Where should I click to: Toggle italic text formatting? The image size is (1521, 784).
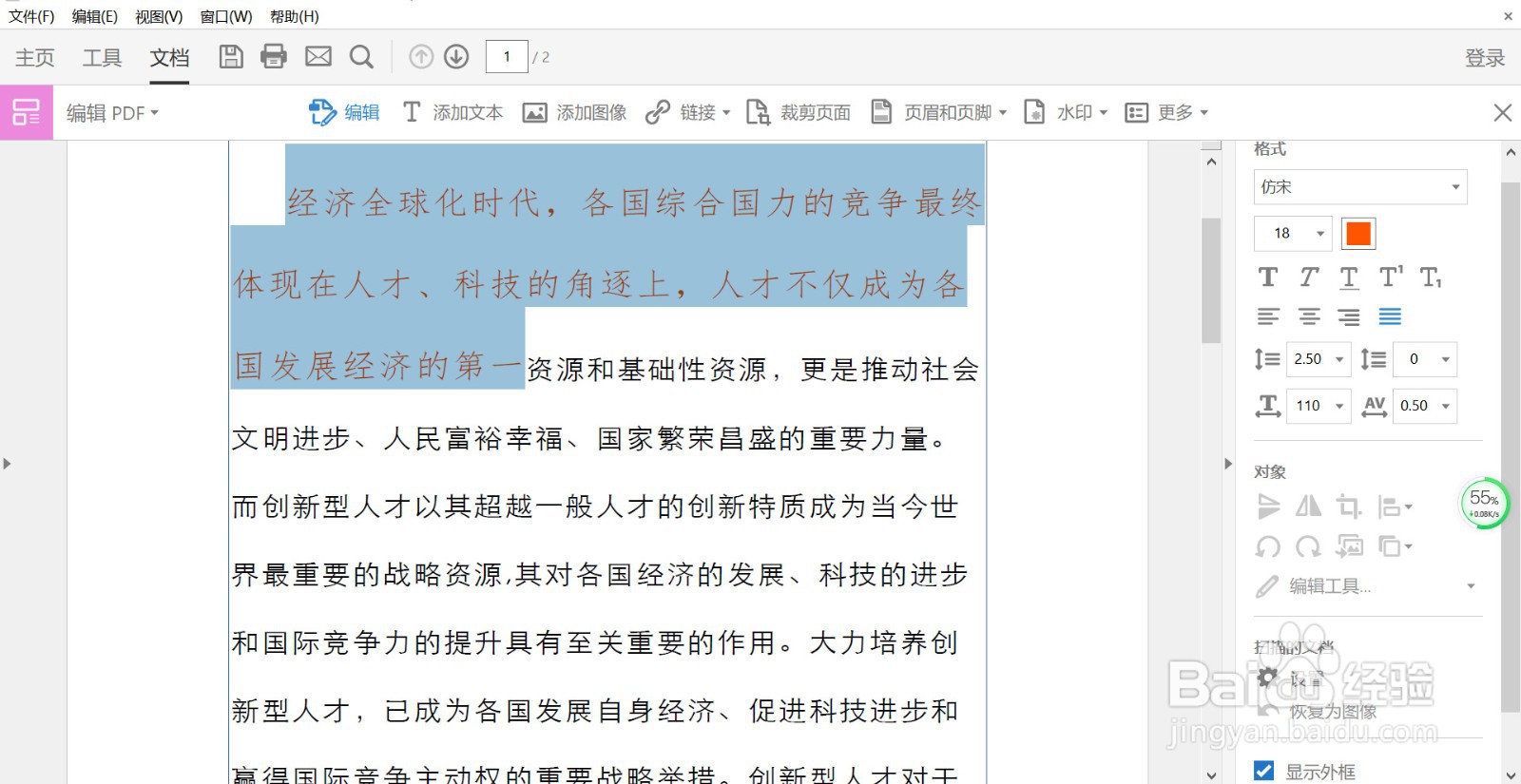point(1309,277)
